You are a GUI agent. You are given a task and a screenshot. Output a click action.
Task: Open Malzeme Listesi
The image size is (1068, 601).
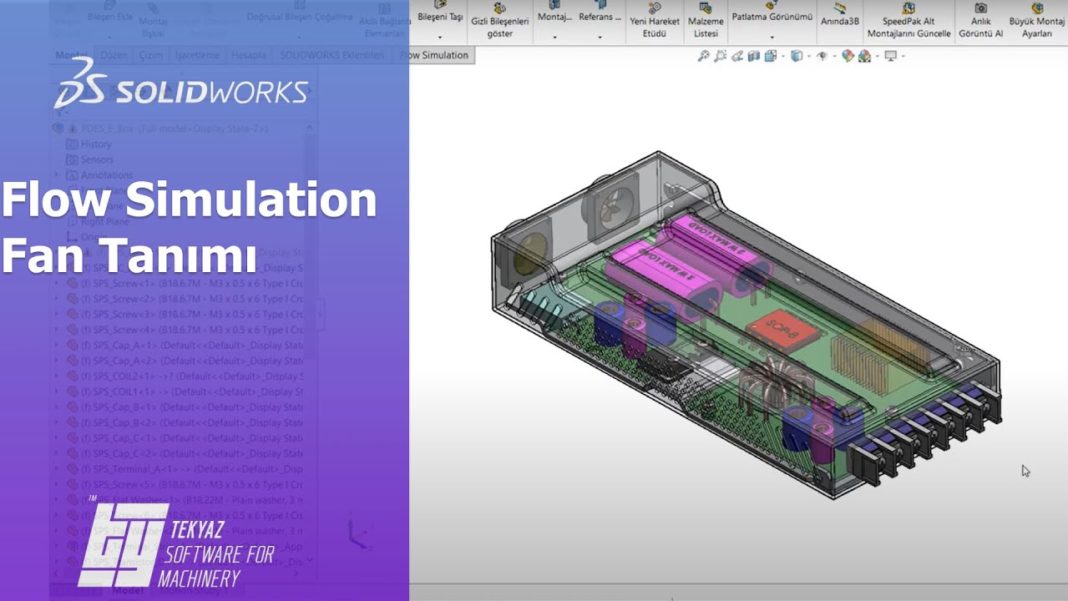pyautogui.click(x=706, y=20)
